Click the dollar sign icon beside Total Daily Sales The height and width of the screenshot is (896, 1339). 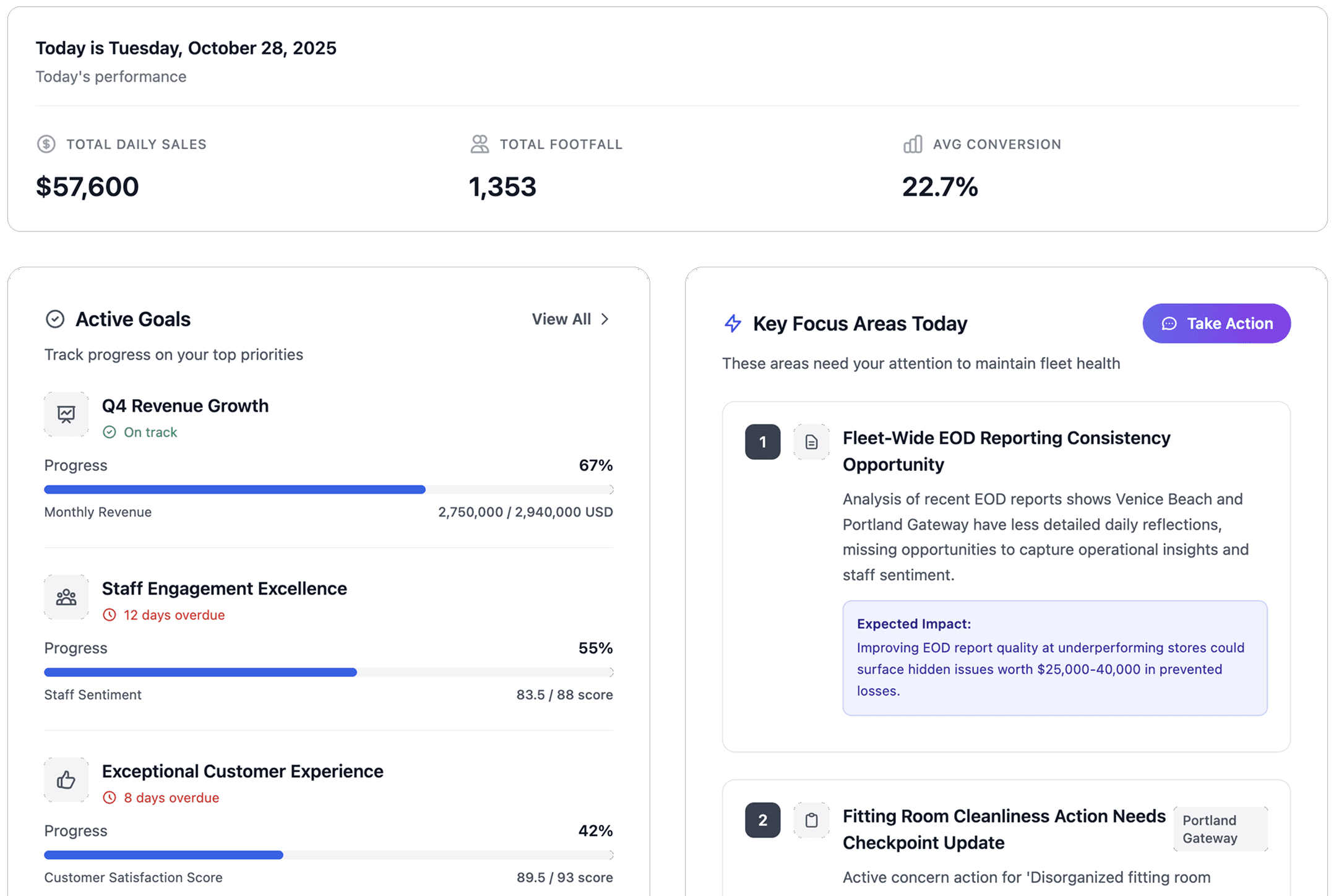point(46,144)
